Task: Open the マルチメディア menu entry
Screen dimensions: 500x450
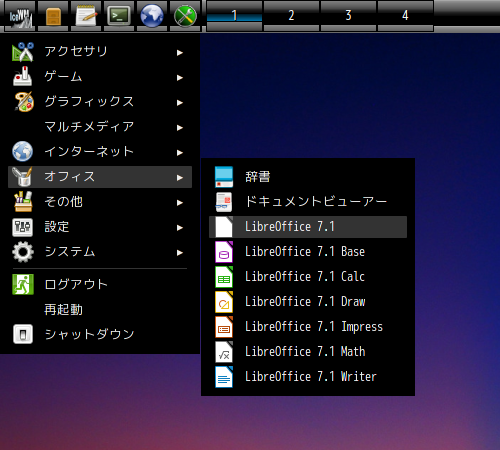Action: click(100, 127)
